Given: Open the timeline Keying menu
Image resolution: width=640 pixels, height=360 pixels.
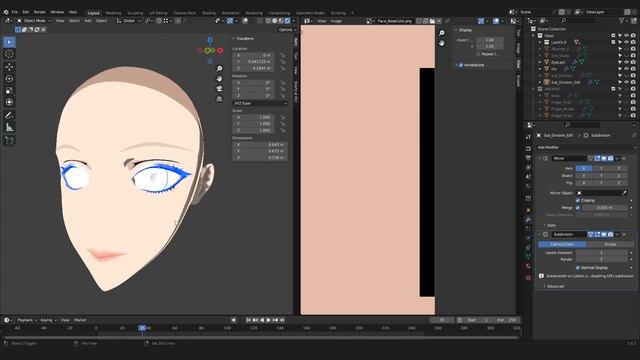Looking at the screenshot, I should 48,320.
